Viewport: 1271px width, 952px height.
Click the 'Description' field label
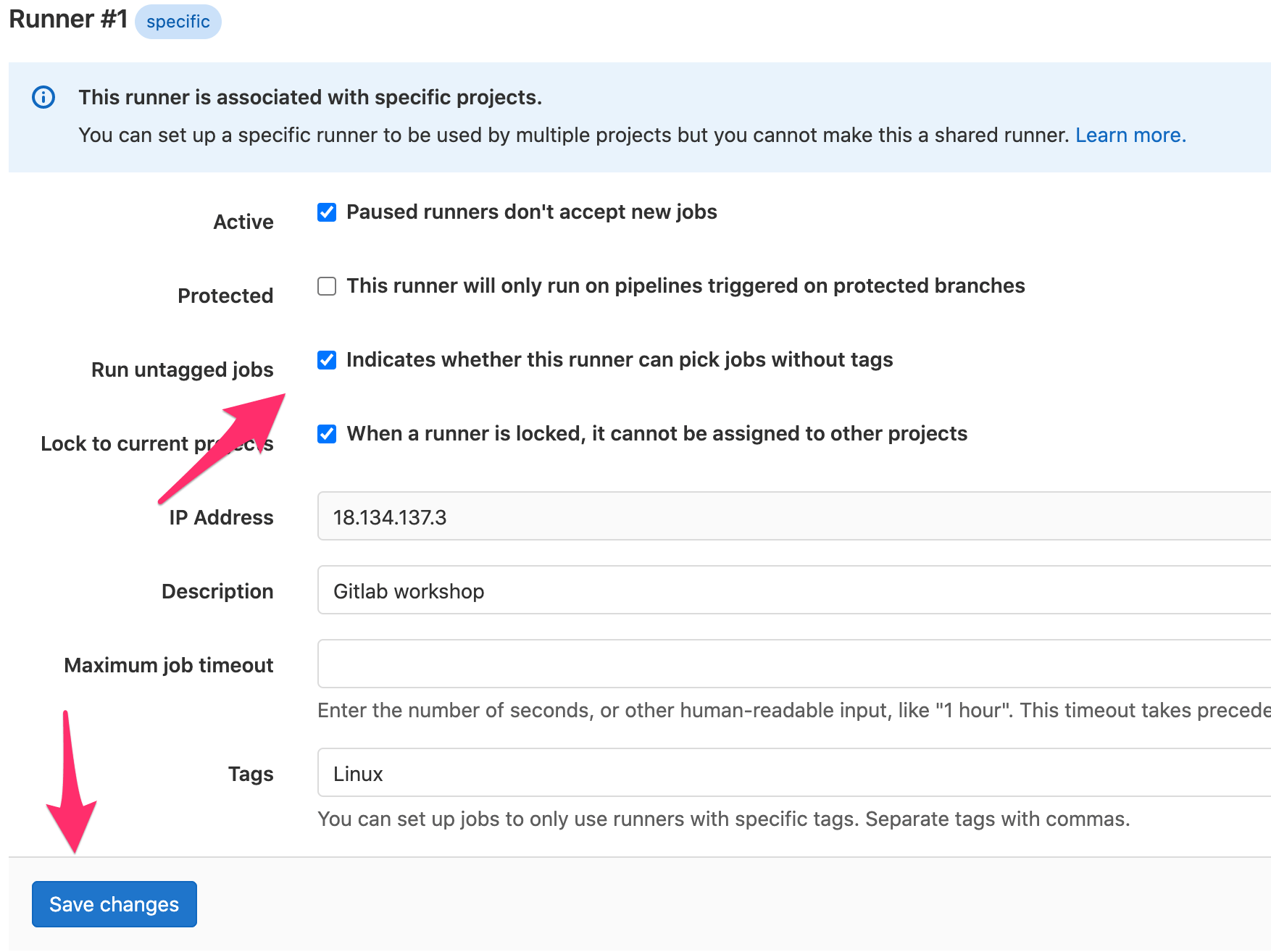[217, 591]
